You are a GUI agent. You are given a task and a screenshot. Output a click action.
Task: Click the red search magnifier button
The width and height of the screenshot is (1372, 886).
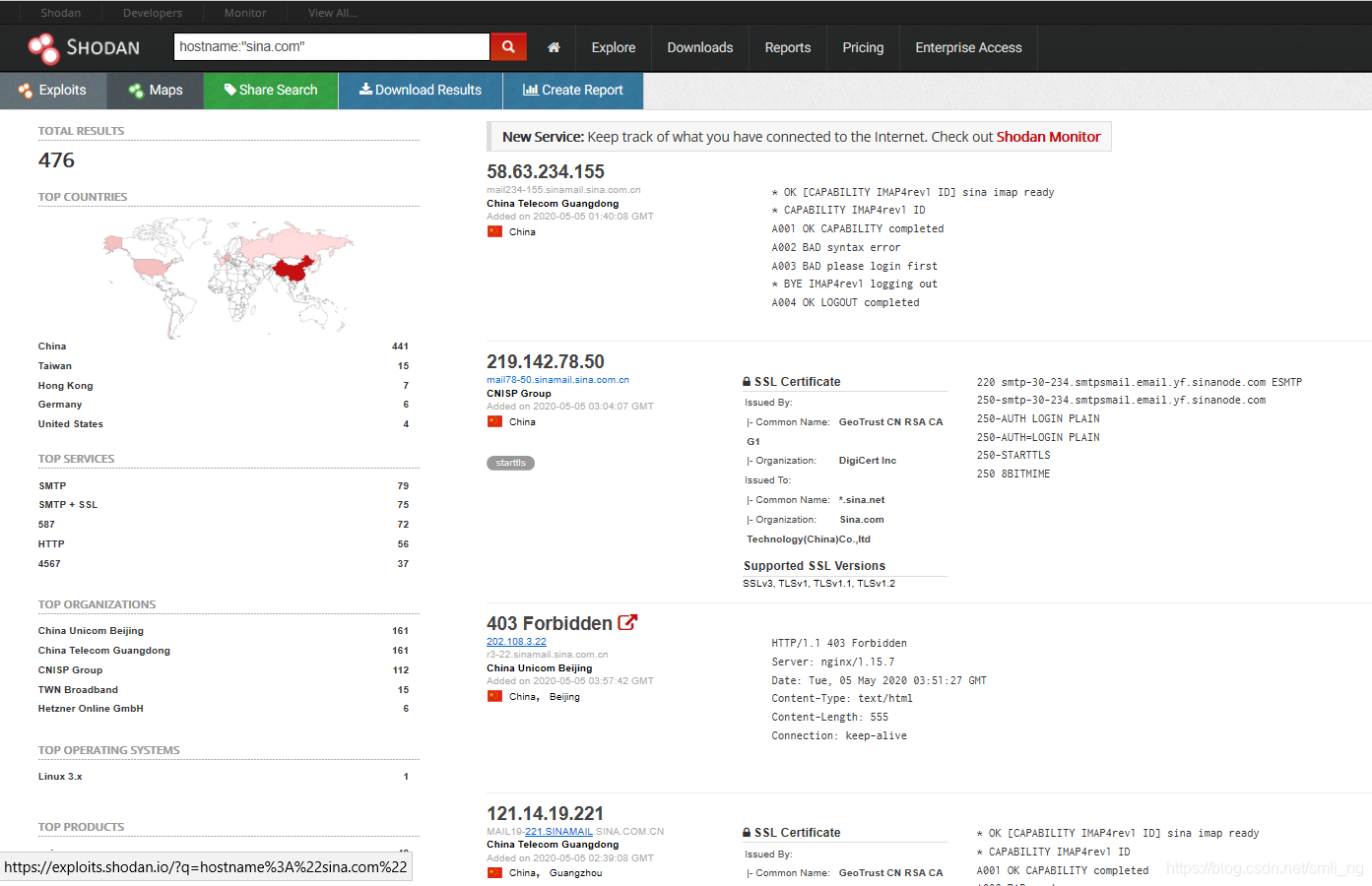[x=508, y=46]
